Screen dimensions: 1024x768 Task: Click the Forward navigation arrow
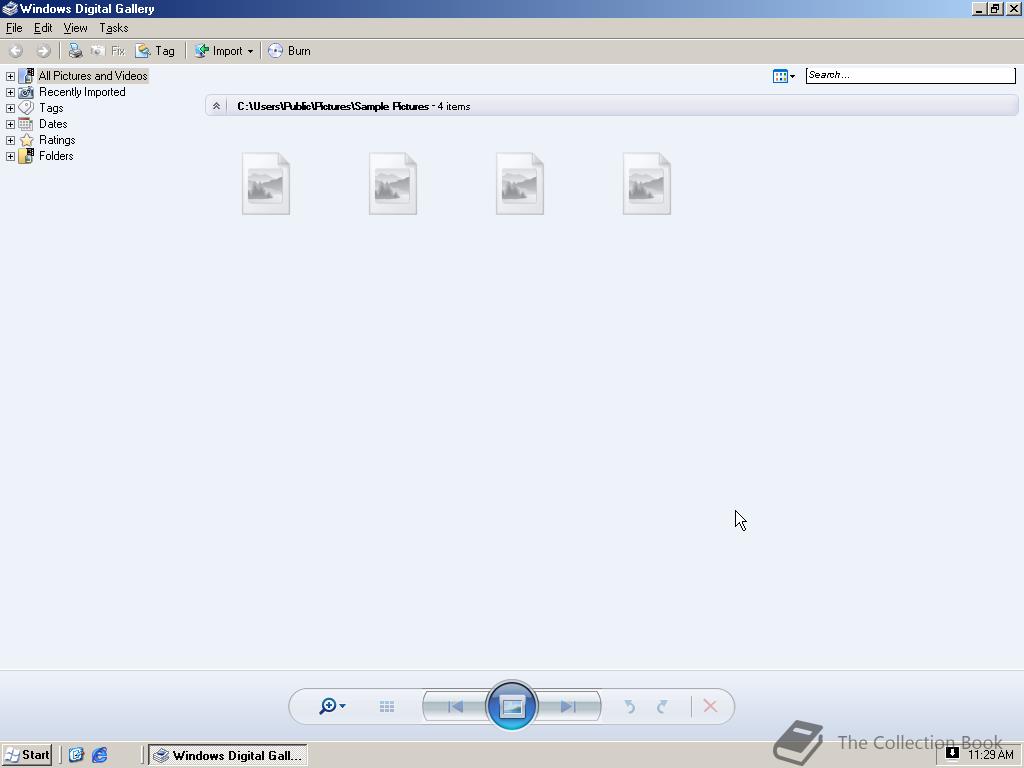point(43,51)
